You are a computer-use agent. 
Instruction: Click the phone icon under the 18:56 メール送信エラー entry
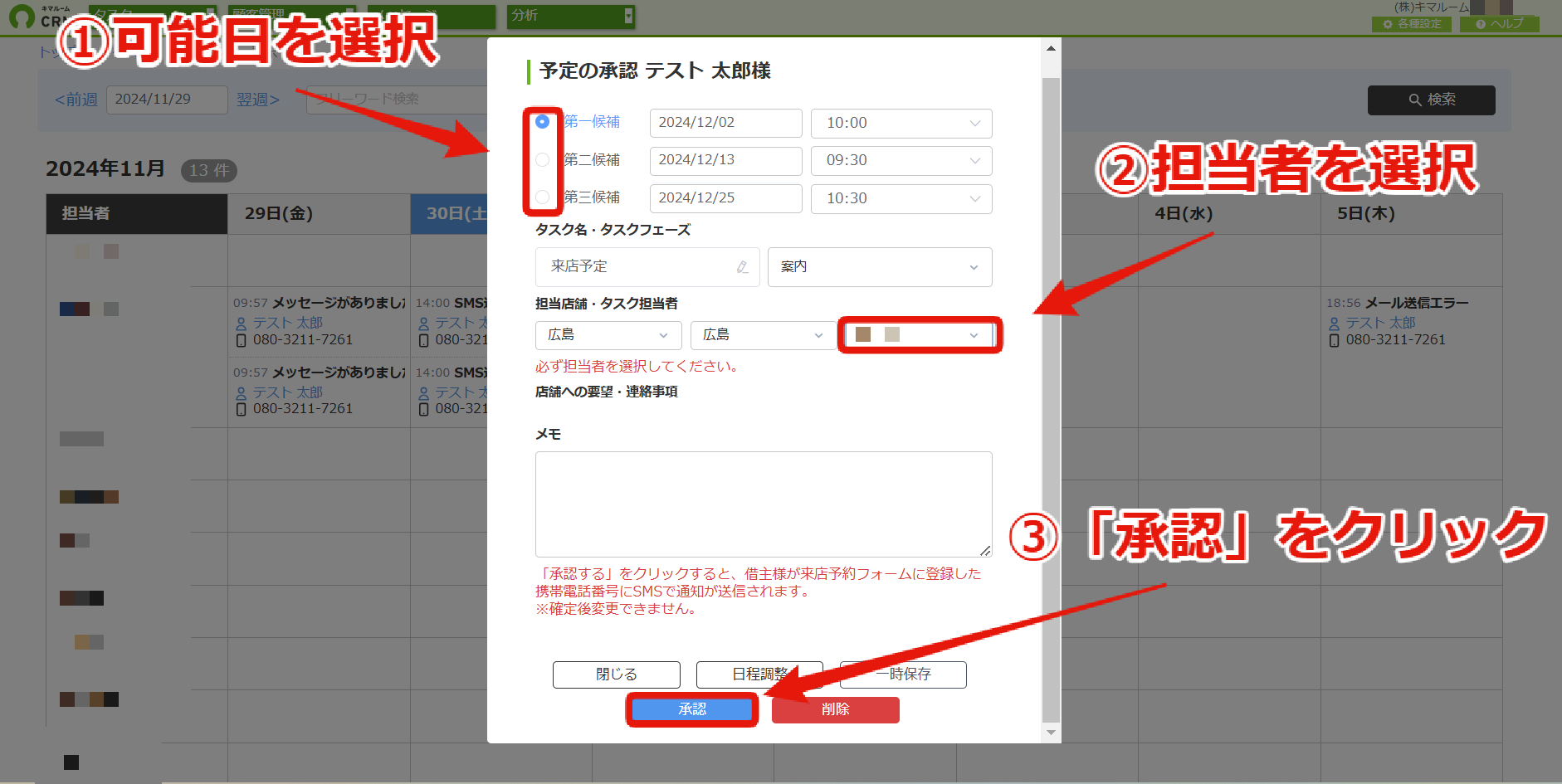click(x=1334, y=340)
